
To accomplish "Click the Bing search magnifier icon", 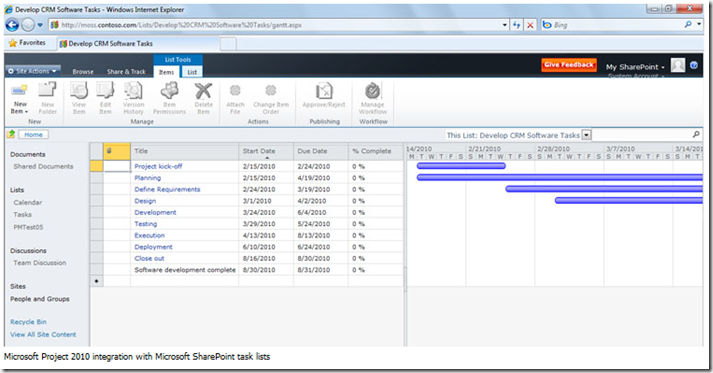I will tap(688, 25).
